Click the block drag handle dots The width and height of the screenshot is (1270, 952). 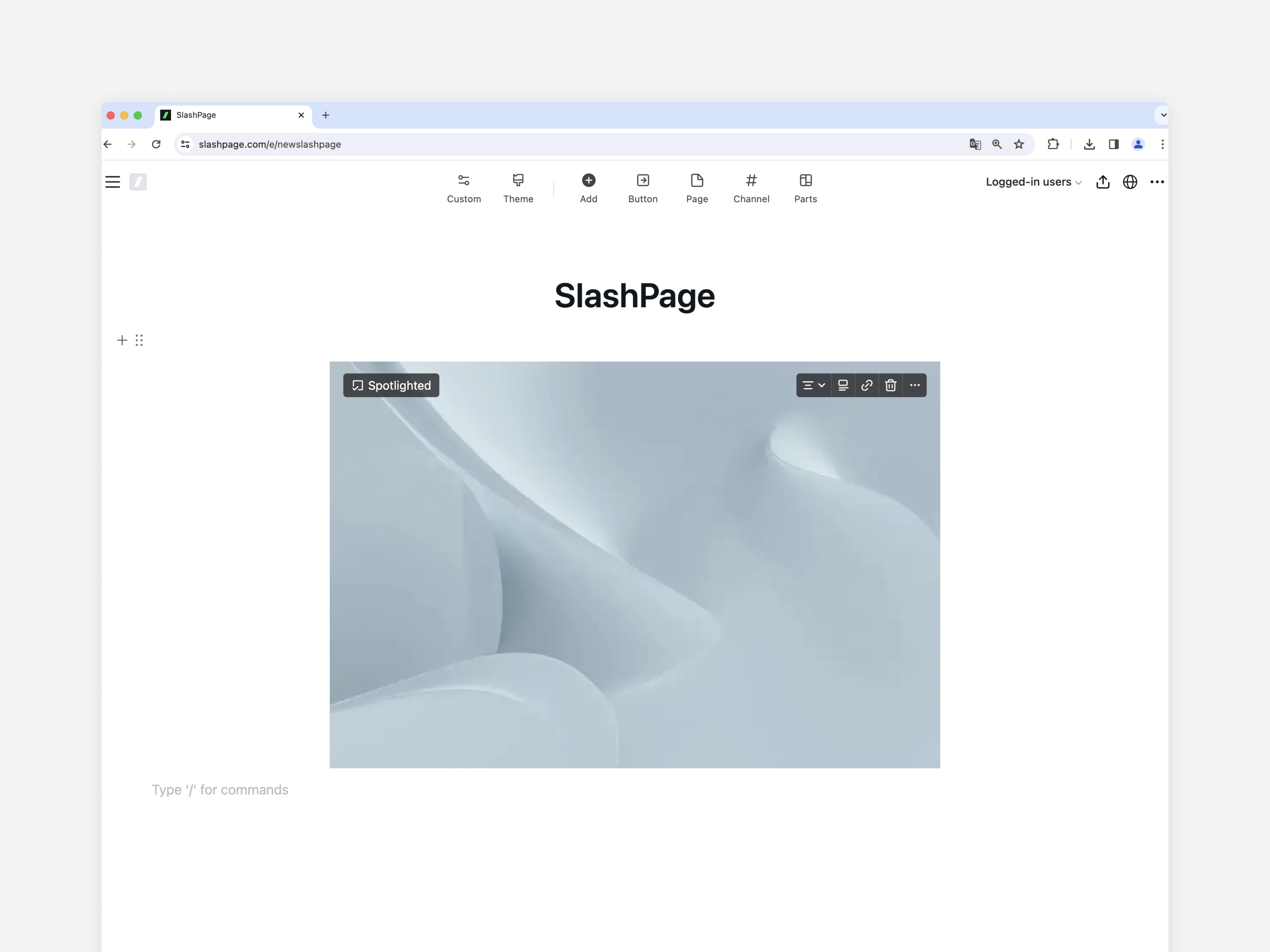[139, 340]
